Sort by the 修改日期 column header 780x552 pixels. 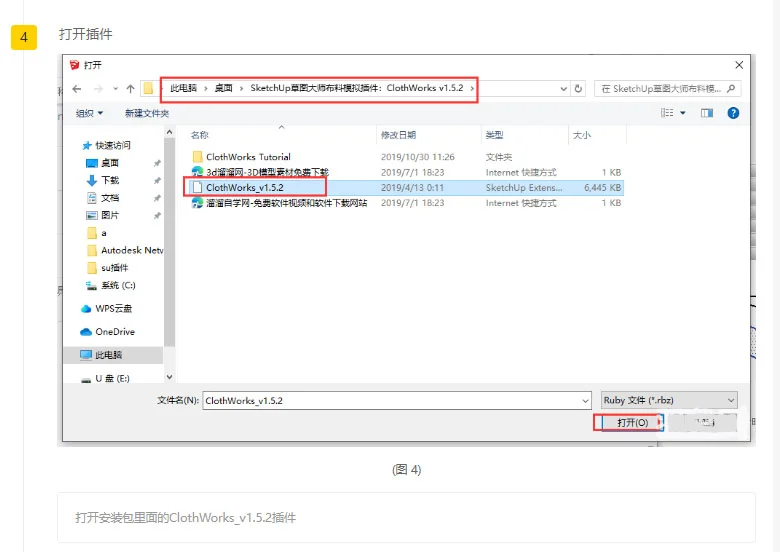(398, 135)
